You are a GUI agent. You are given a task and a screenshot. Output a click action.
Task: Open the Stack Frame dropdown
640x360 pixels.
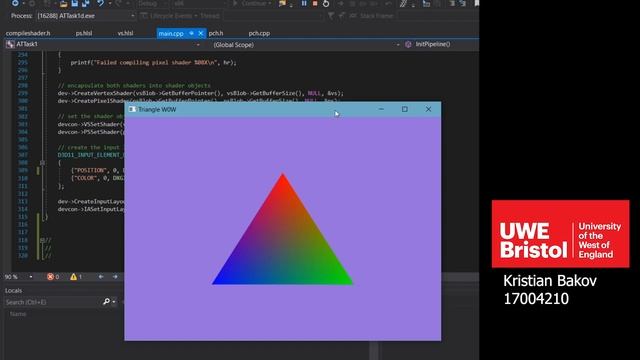point(437,16)
